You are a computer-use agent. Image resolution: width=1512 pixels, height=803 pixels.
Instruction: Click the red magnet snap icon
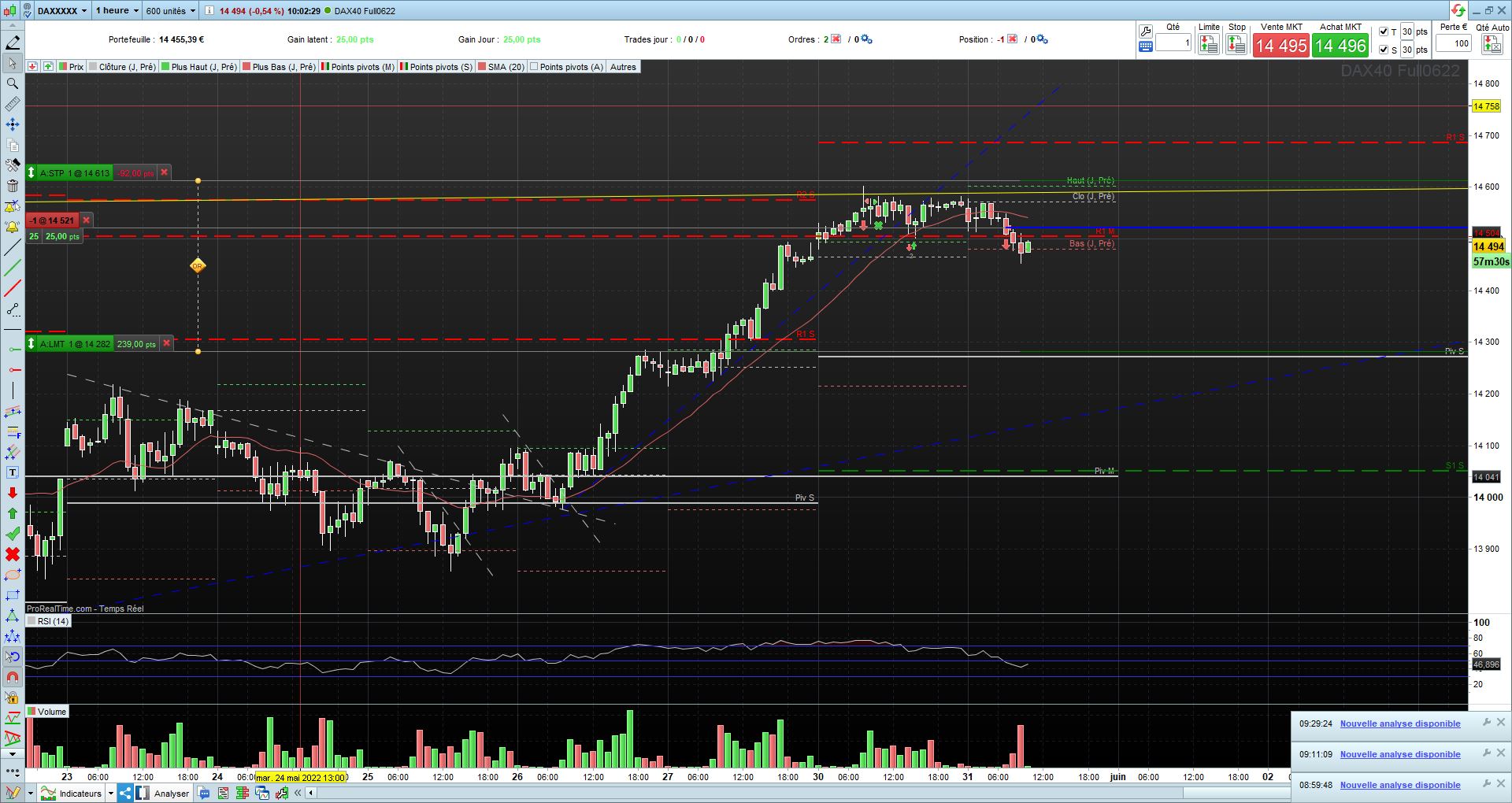pos(13,677)
